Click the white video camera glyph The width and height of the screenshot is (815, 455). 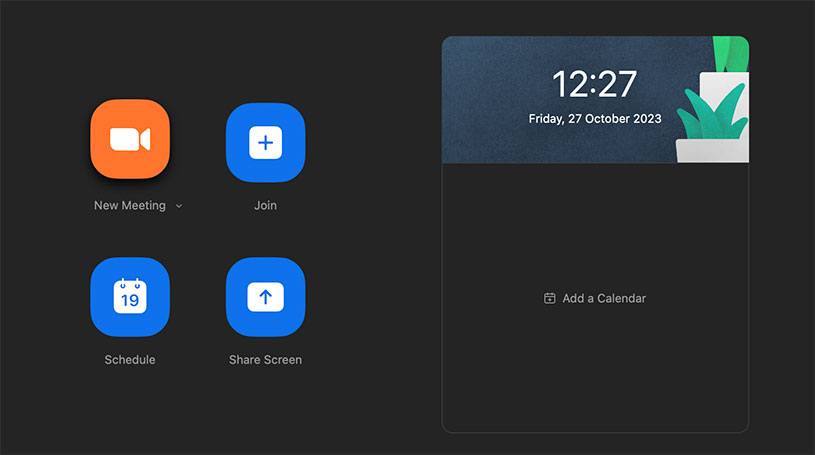click(129, 140)
